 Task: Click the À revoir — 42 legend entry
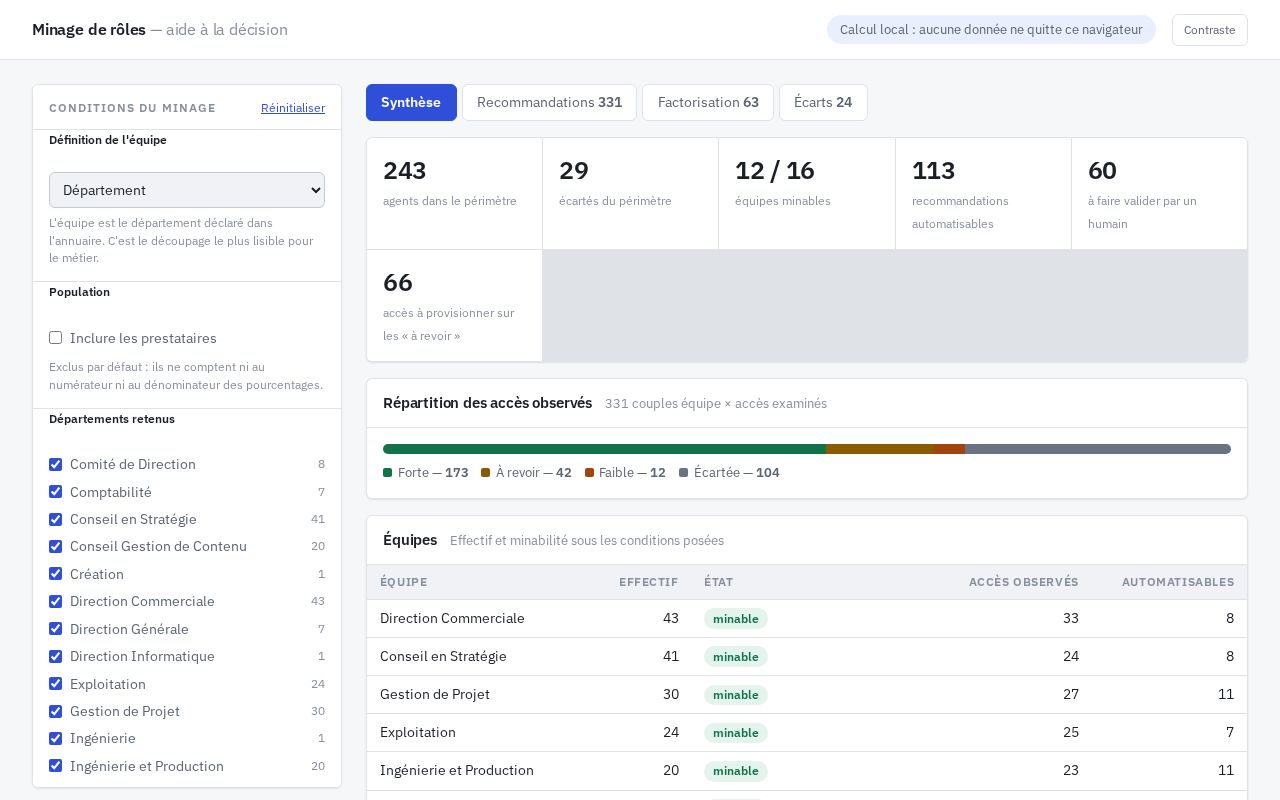pos(526,472)
